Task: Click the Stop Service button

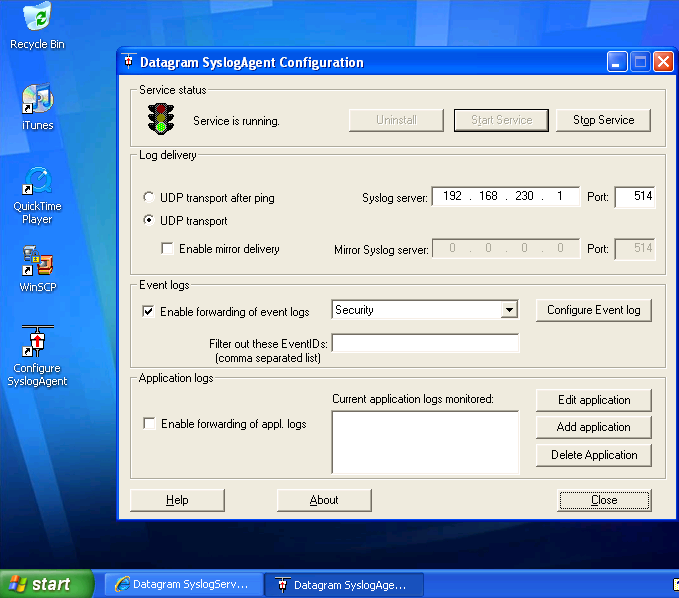Action: tap(603, 120)
